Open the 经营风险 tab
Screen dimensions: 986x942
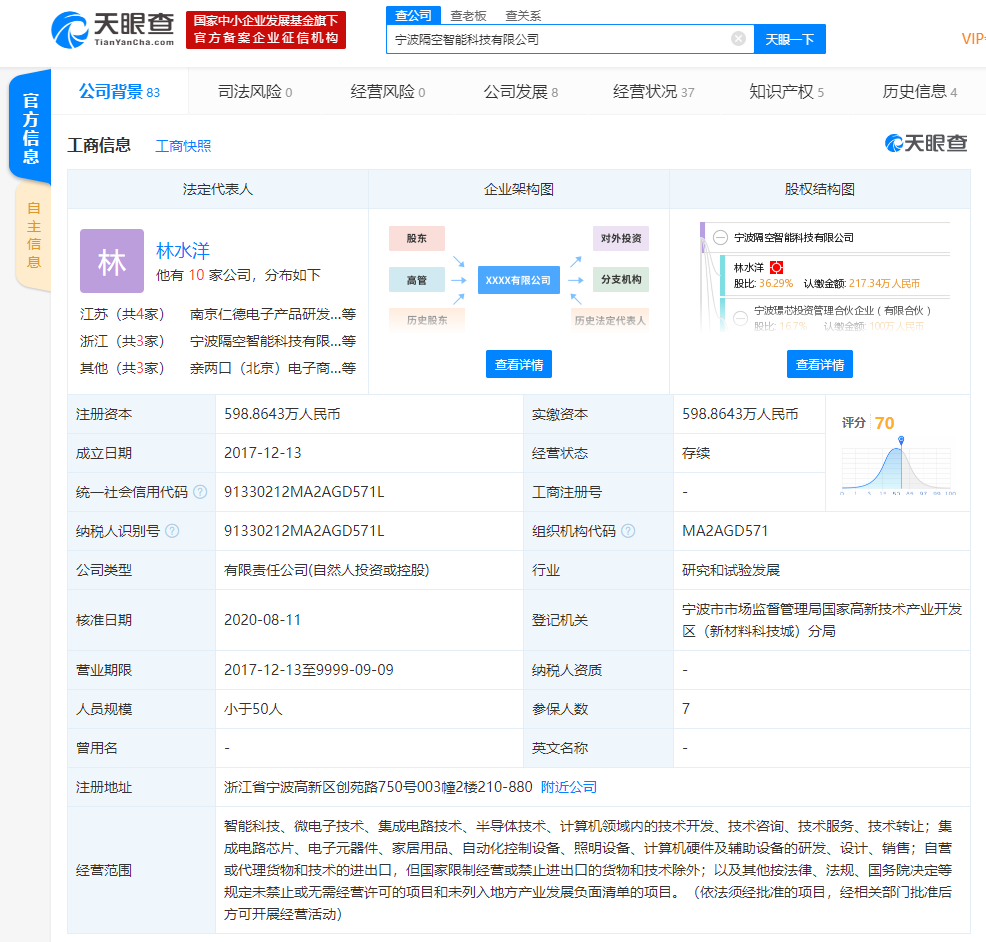click(387, 92)
